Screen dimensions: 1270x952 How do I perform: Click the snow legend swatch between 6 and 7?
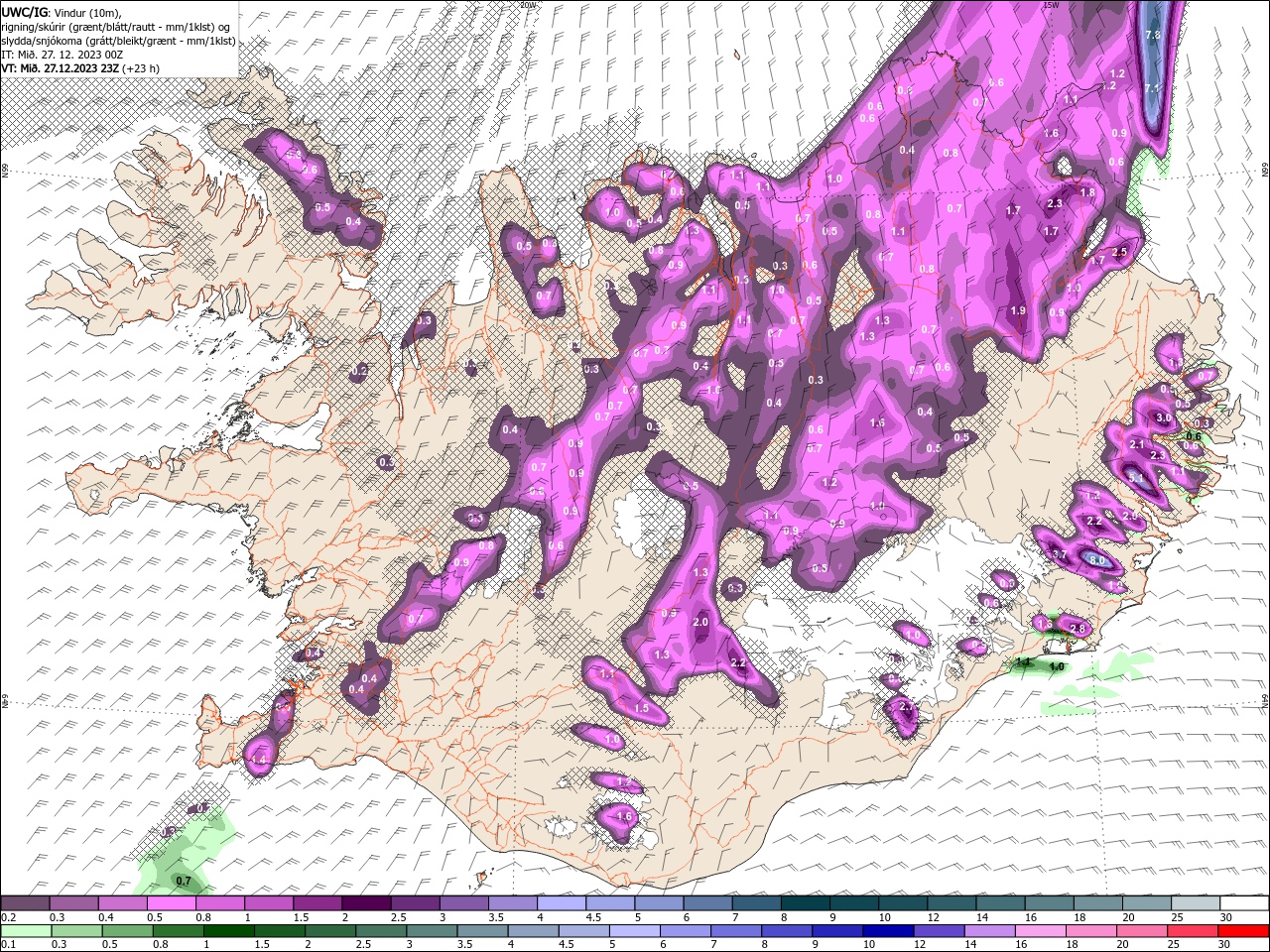(707, 903)
